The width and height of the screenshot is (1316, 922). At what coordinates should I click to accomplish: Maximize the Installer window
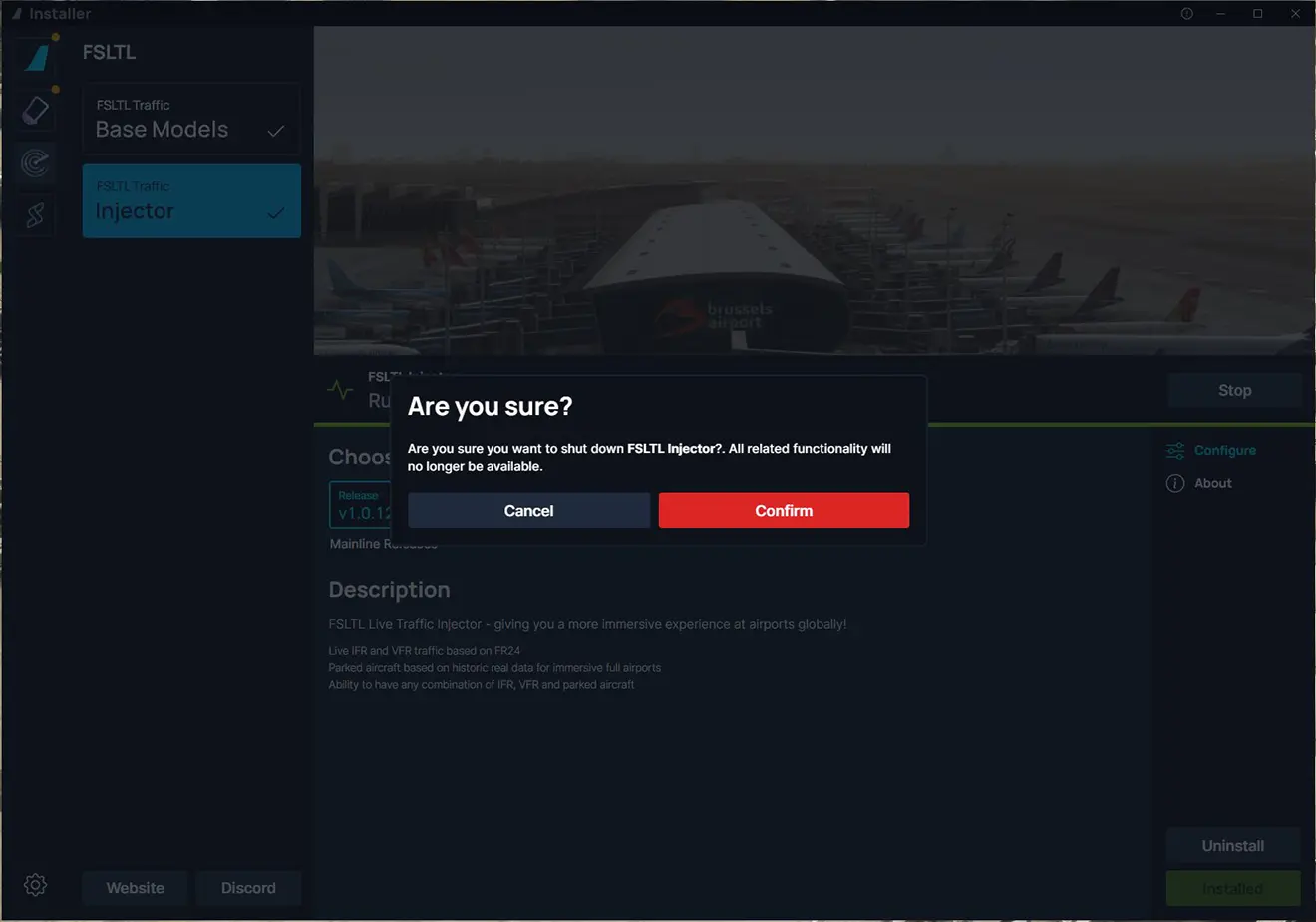click(x=1258, y=13)
